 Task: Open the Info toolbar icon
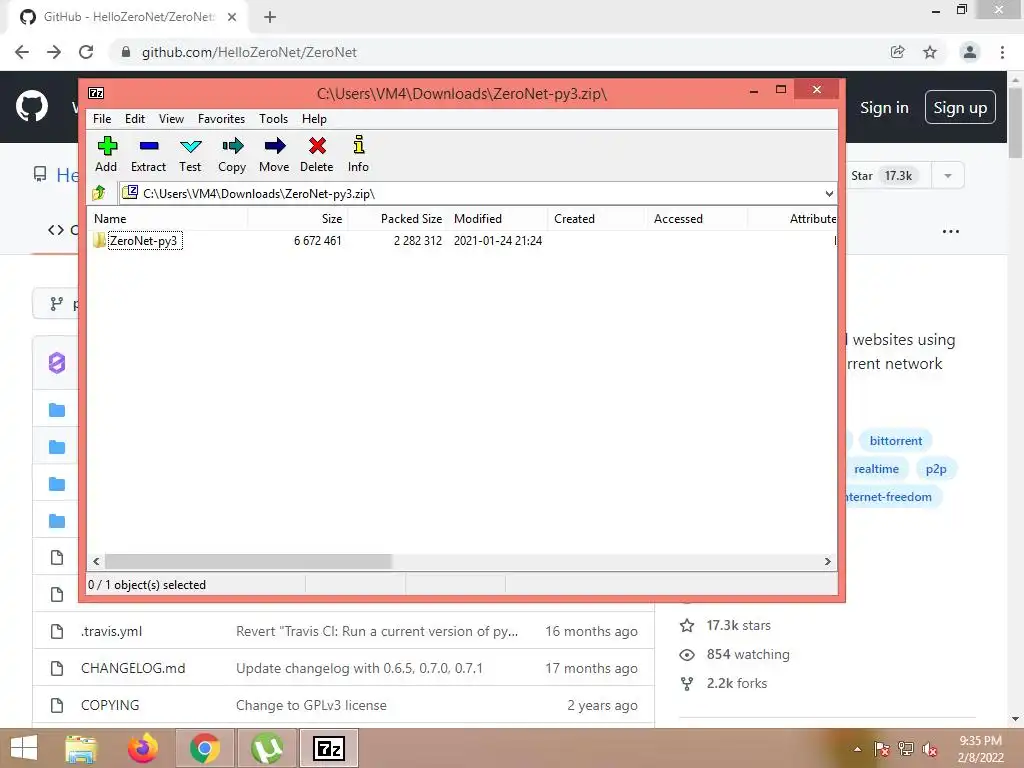tap(358, 154)
